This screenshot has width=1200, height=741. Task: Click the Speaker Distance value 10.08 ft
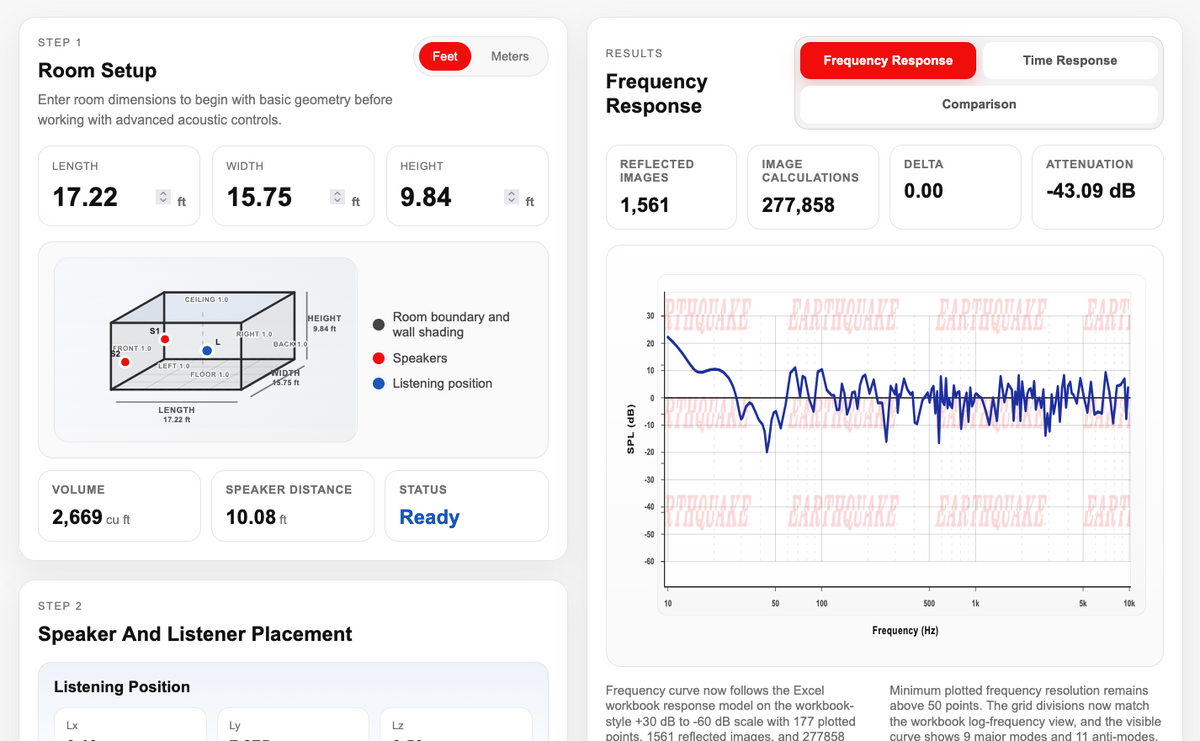point(256,517)
